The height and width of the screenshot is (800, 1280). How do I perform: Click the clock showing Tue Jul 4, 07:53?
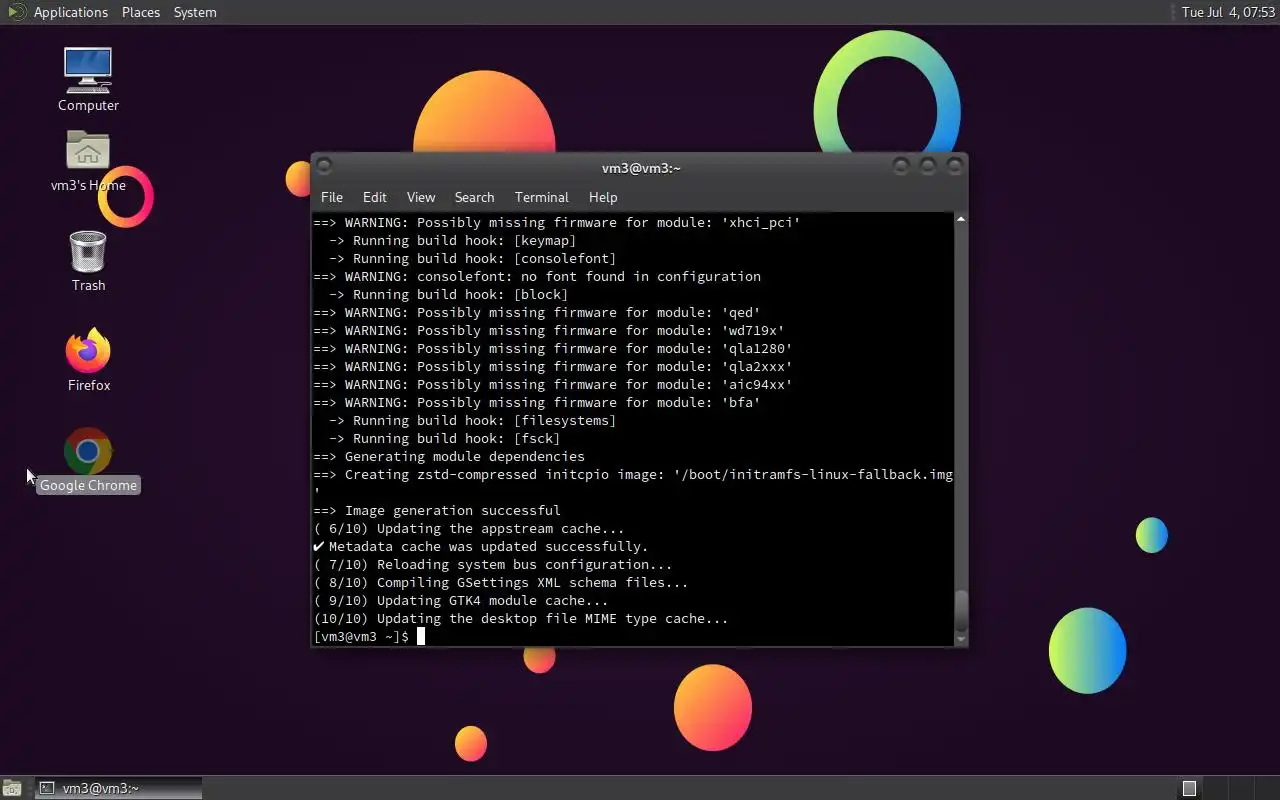[x=1228, y=12]
